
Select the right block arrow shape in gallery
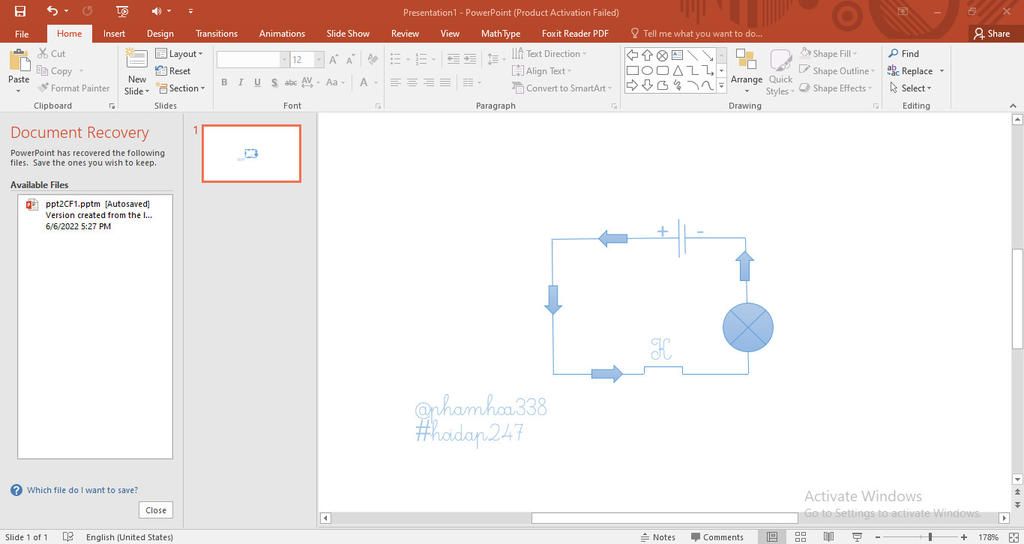point(632,85)
